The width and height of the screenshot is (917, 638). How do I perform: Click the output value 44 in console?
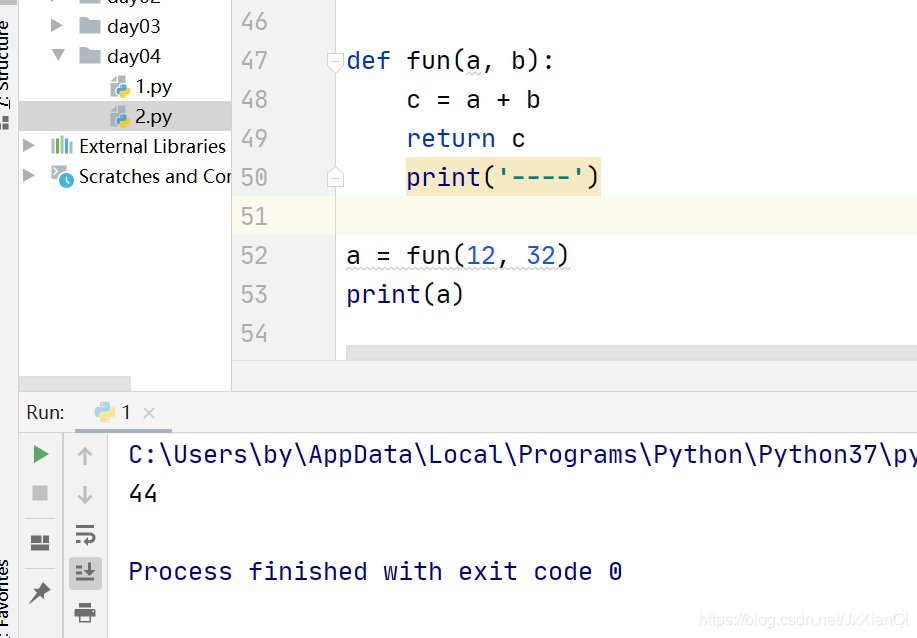tap(143, 494)
